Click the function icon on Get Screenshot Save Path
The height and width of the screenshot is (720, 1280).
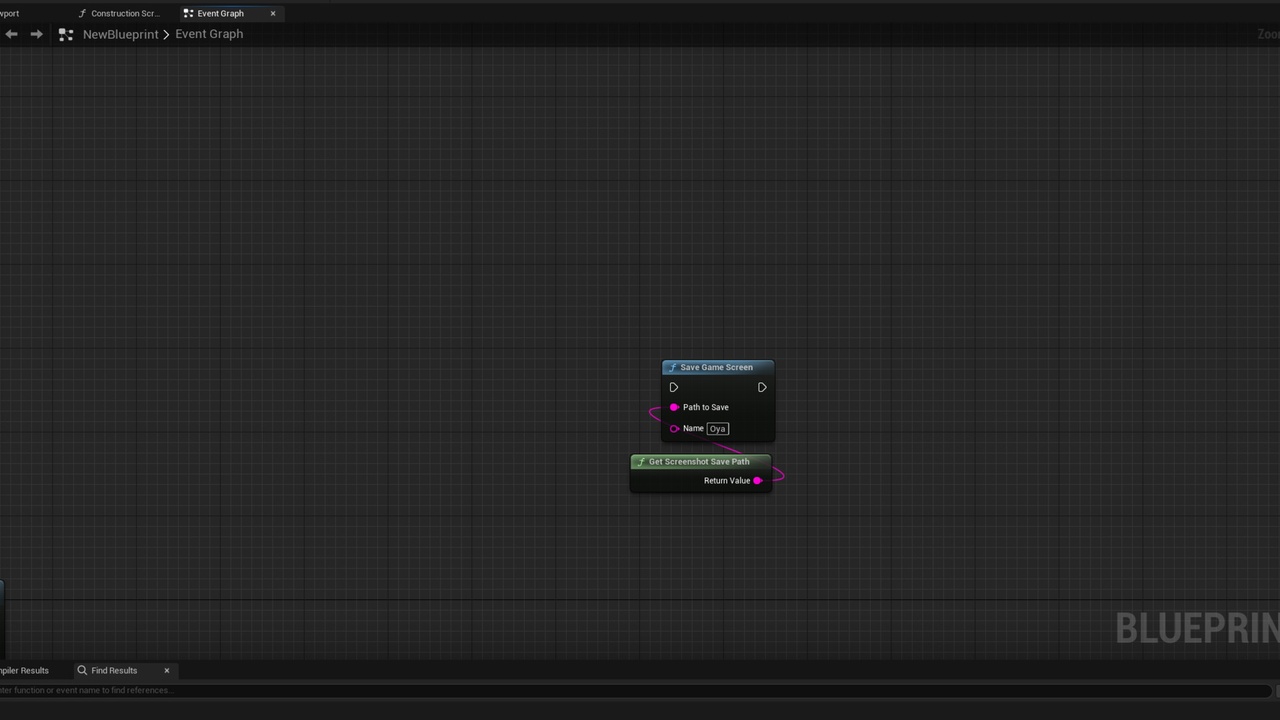[641, 462]
